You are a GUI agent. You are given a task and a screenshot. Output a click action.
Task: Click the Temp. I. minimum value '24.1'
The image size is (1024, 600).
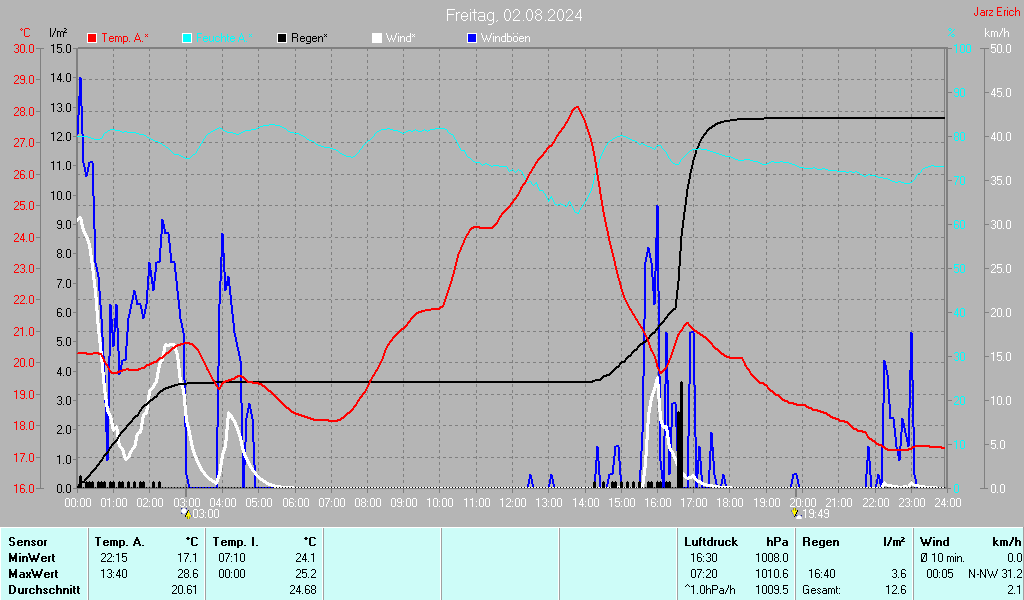[306, 558]
